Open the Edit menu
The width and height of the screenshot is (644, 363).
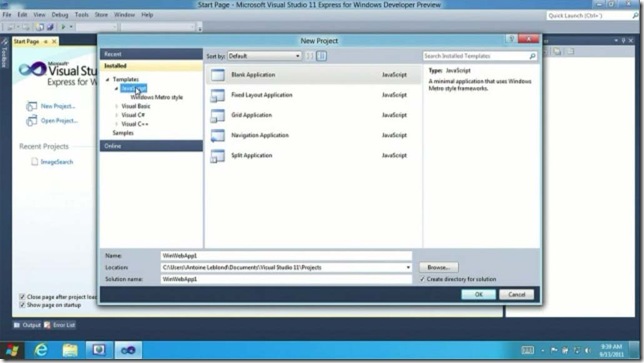point(22,15)
